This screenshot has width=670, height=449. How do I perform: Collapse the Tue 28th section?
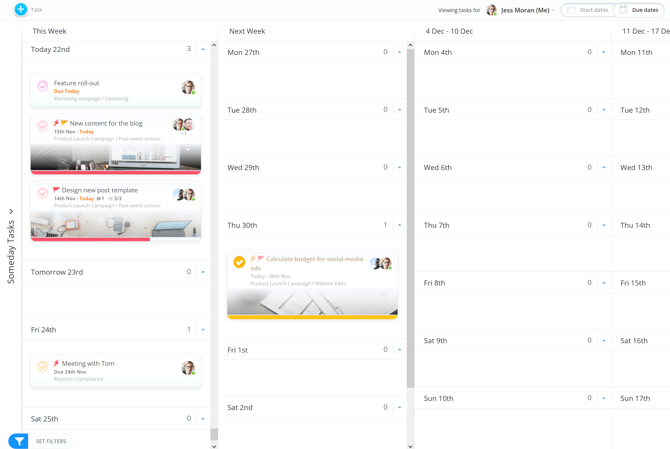[400, 110]
